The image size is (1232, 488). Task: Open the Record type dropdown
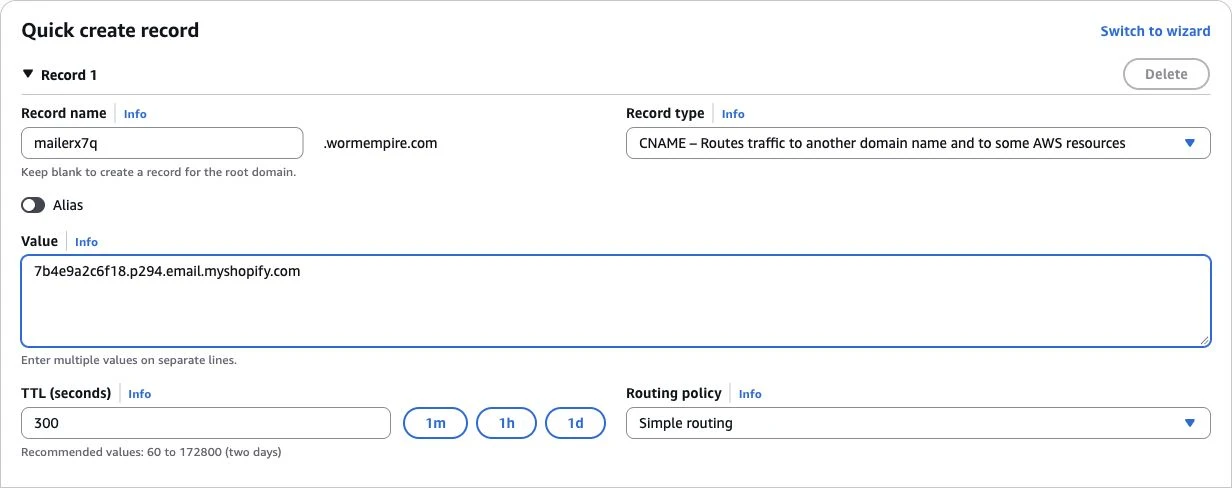(918, 143)
